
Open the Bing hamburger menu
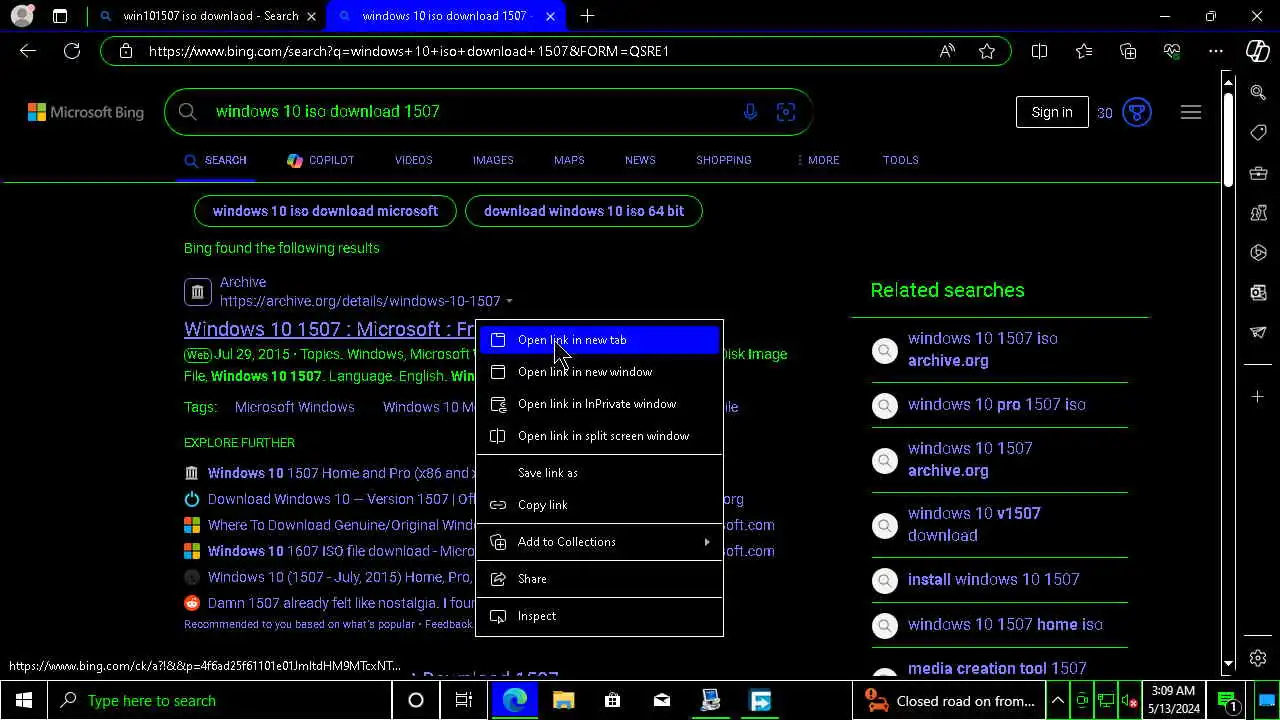click(x=1191, y=112)
